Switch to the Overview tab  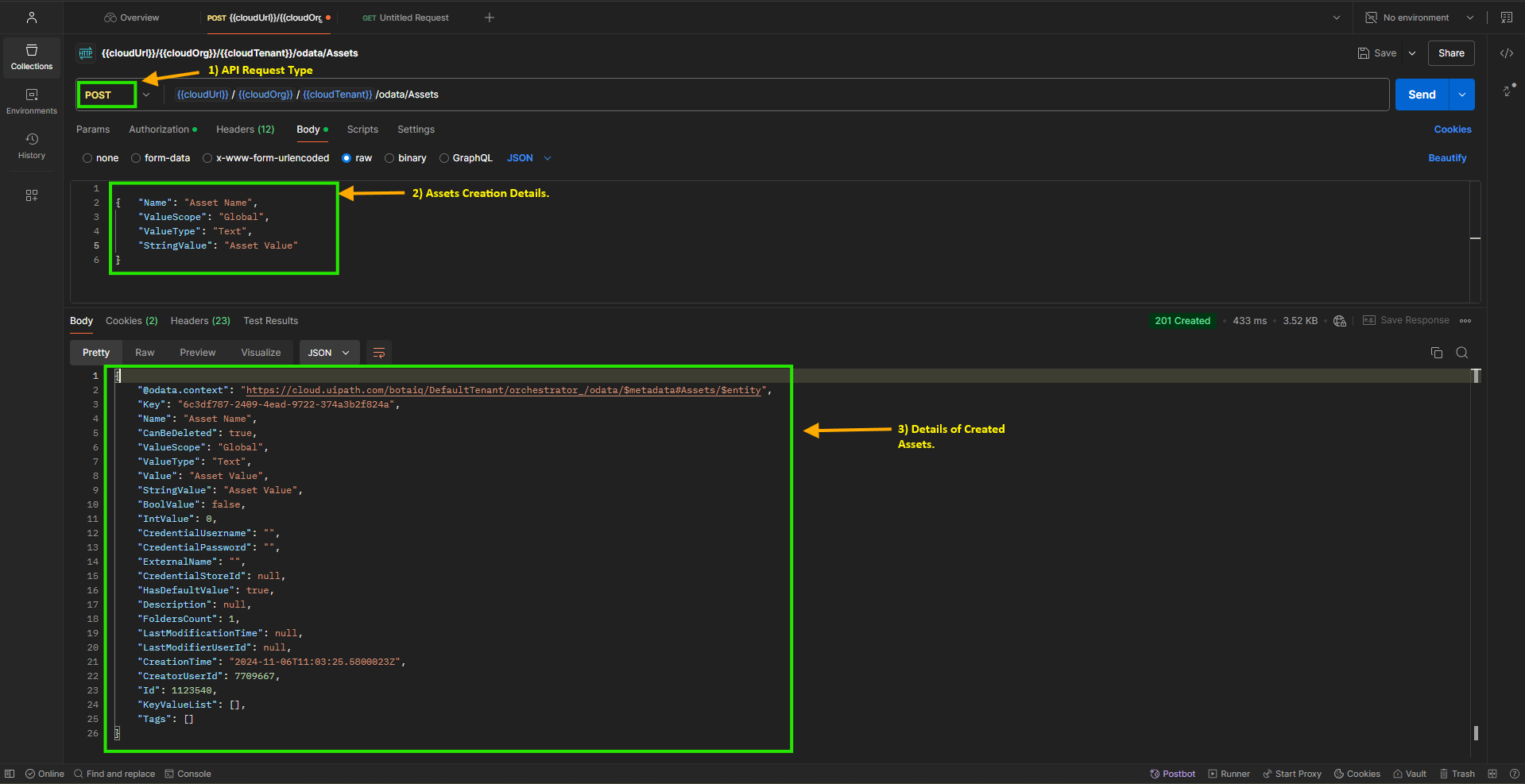point(132,17)
